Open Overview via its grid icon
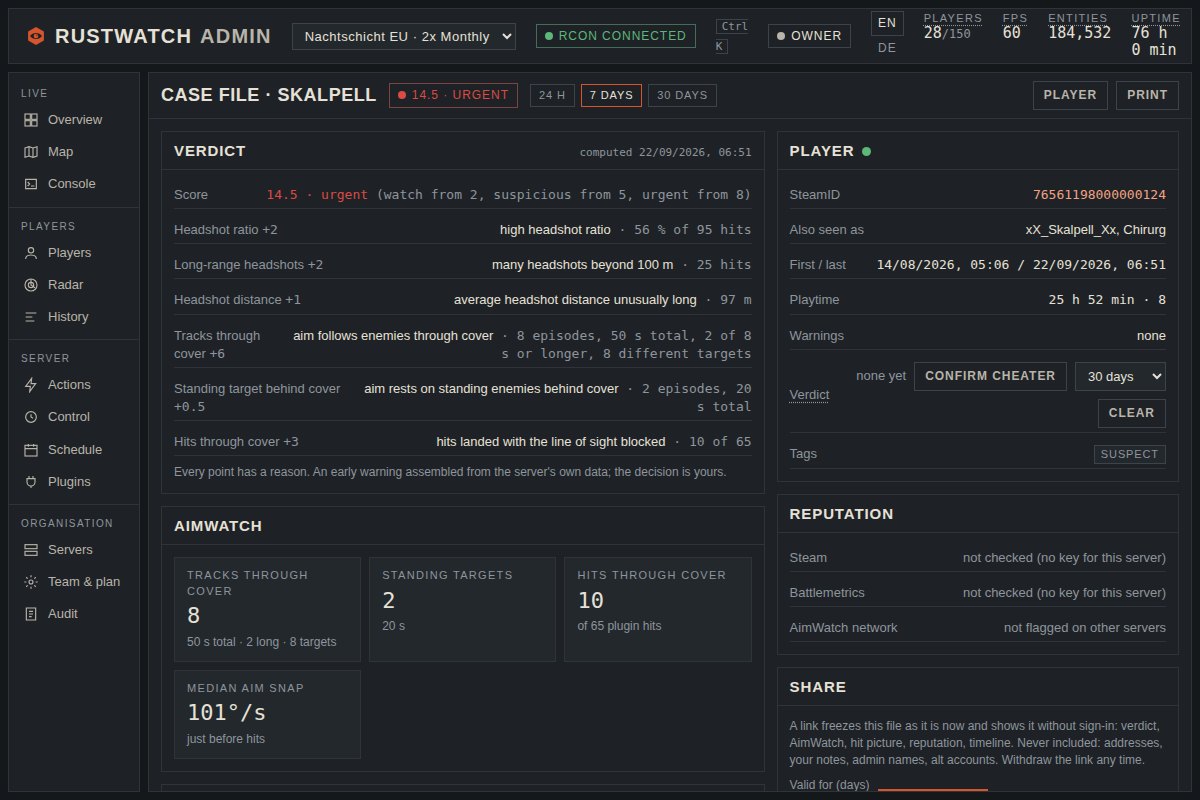The height and width of the screenshot is (800, 1200). tap(31, 120)
